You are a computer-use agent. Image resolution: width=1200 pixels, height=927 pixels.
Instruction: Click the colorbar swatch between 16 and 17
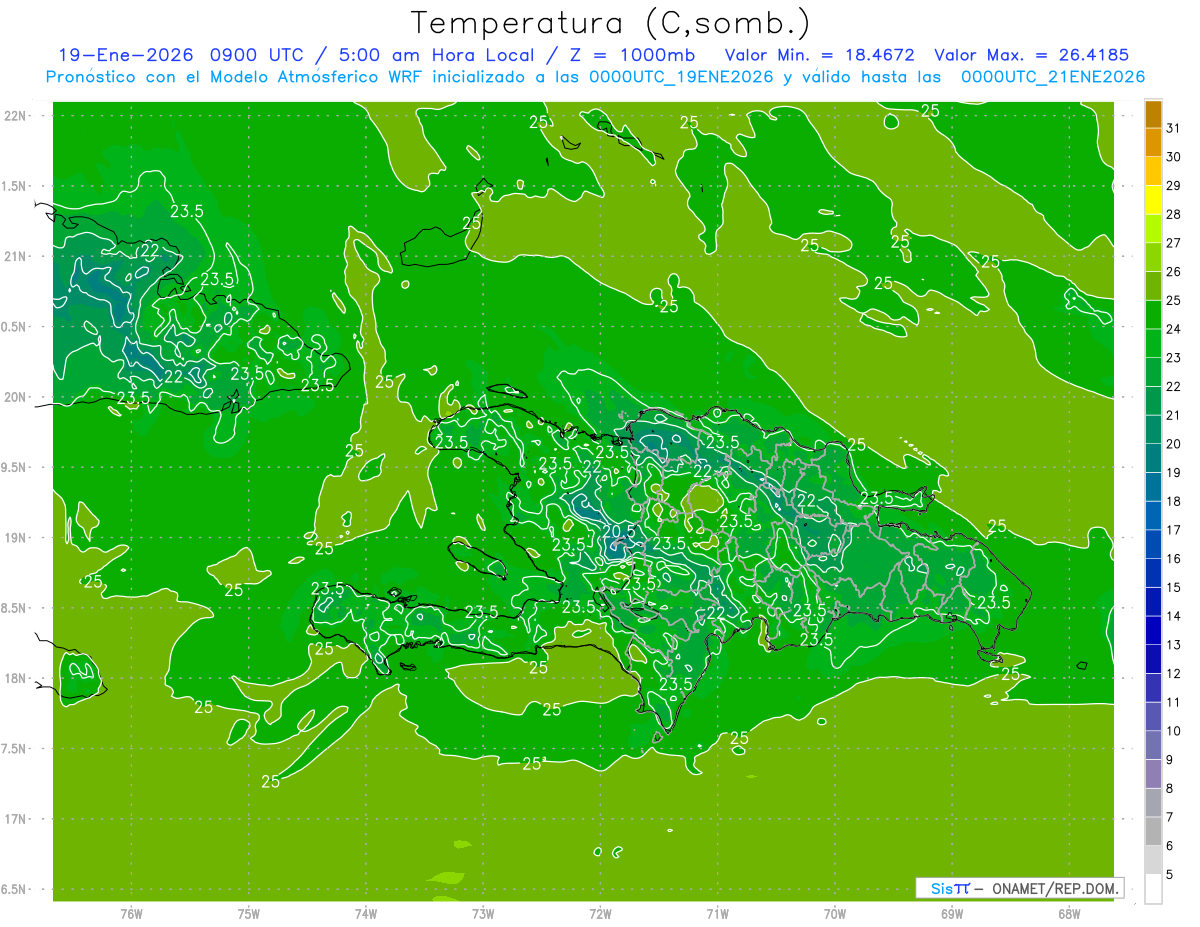coord(1153,544)
